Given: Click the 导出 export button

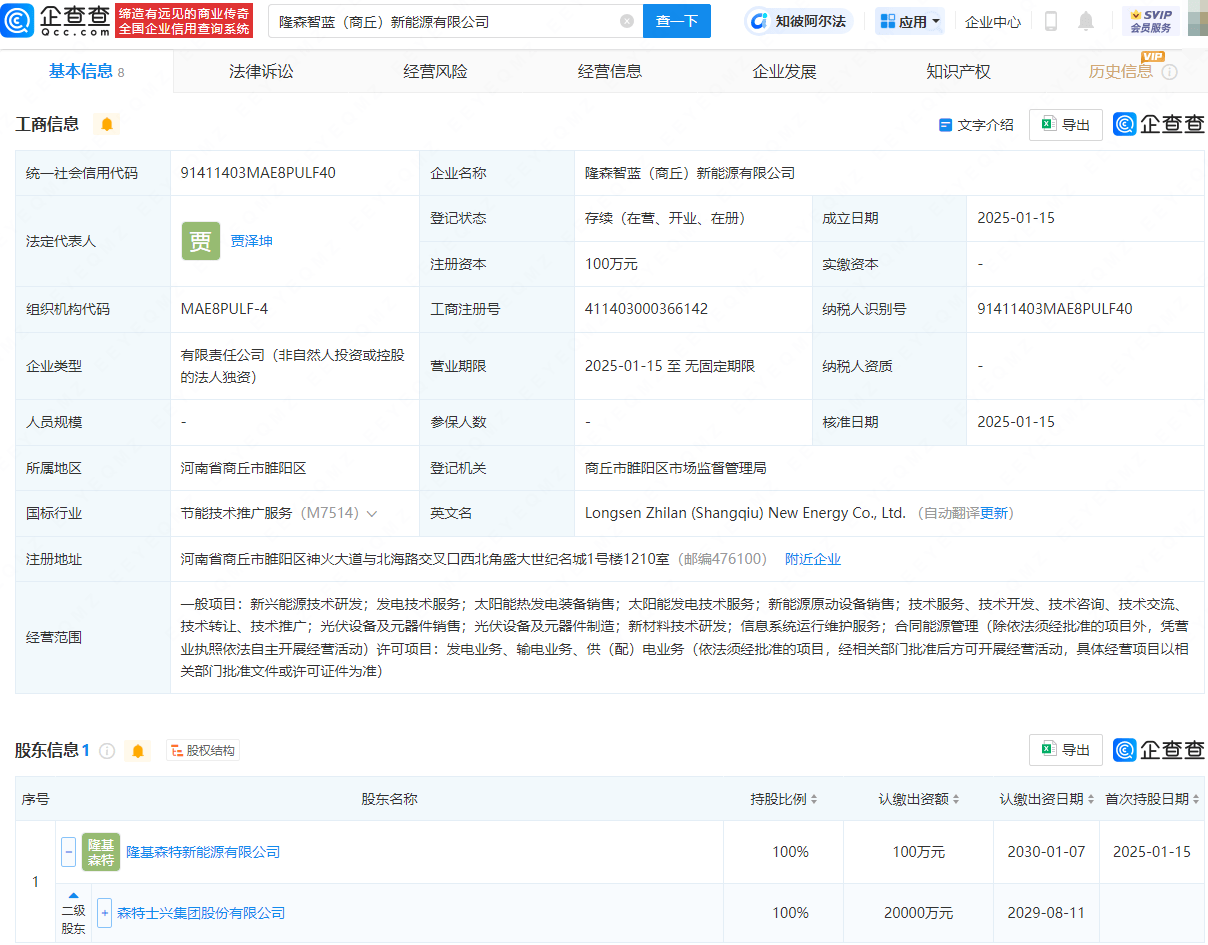Looking at the screenshot, I should point(1065,124).
